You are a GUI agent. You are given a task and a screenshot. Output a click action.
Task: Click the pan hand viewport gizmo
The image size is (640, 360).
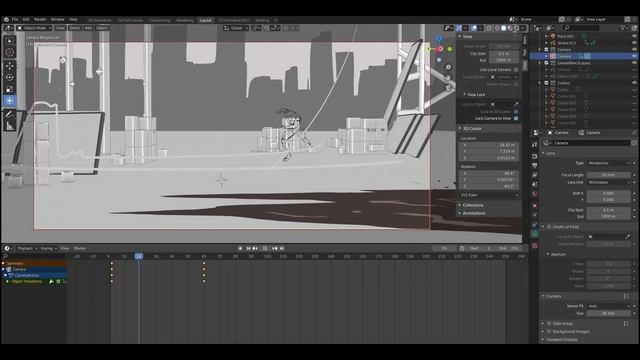[x=448, y=77]
